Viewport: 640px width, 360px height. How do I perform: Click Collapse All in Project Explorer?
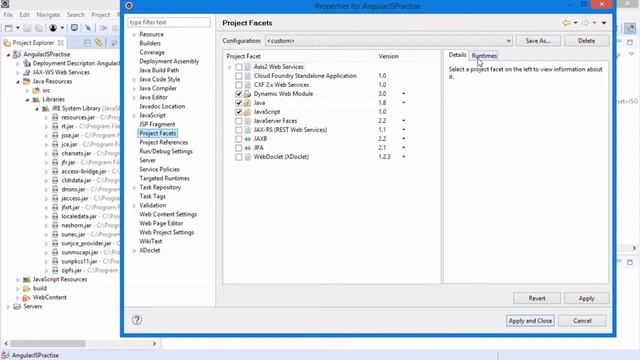87,43
